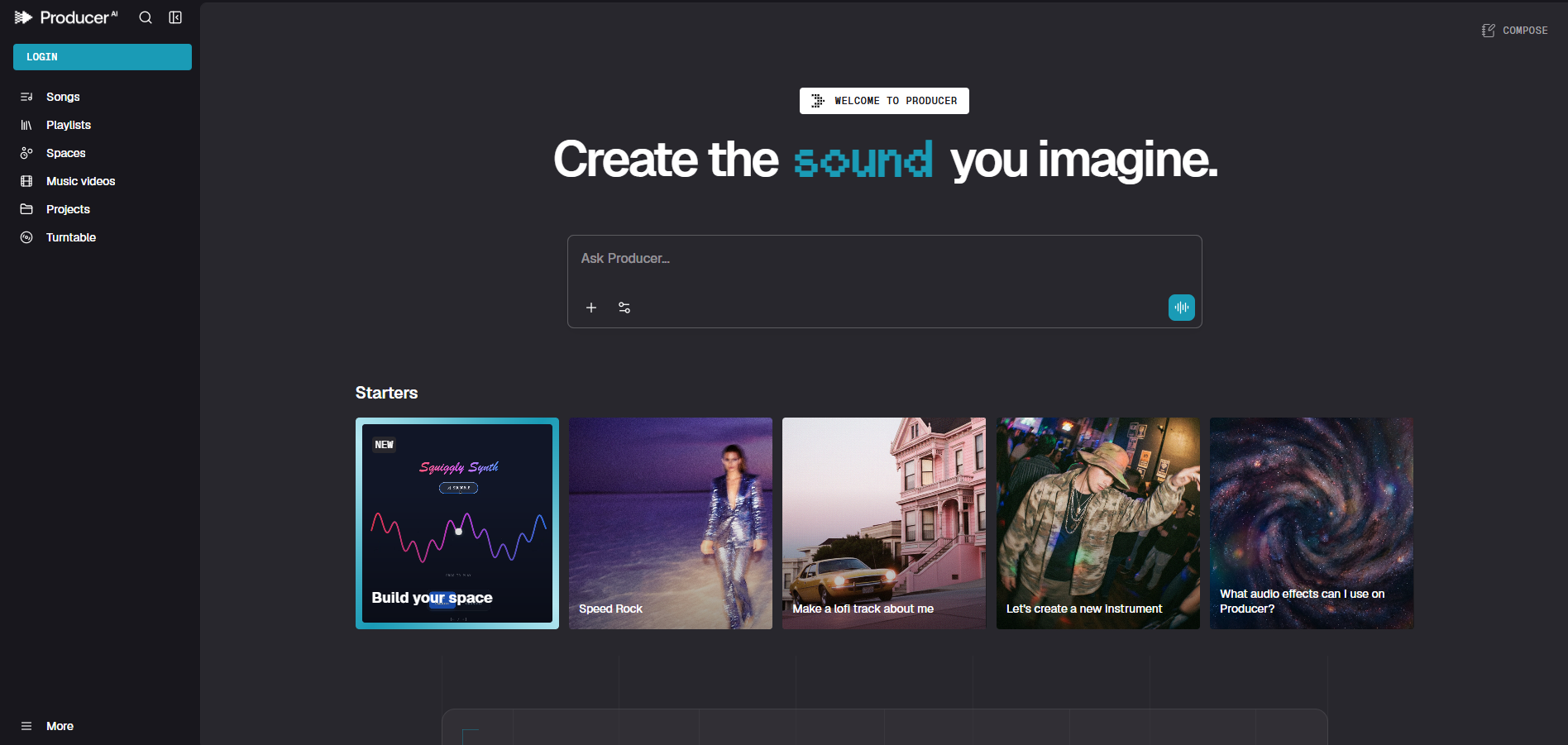Open the Music videos film icon
Screen dimensions: 1568x745
click(26, 181)
